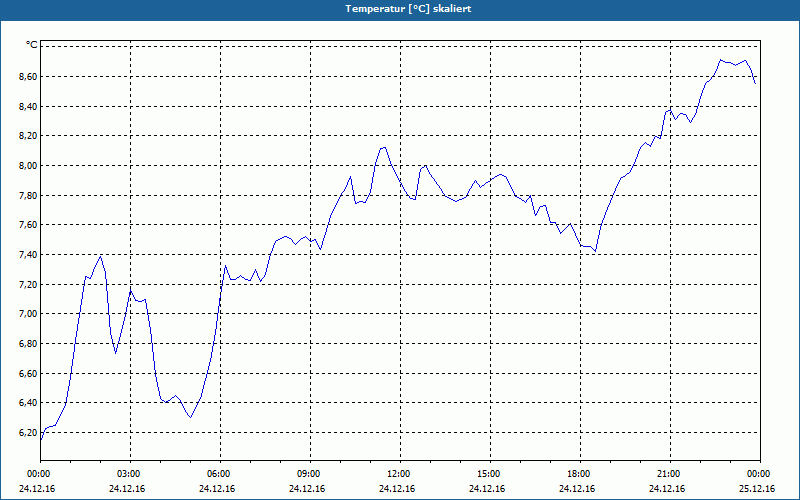Click the 24.12.16 date under 18:00
Screen dimensions: 800x500
coord(577,489)
